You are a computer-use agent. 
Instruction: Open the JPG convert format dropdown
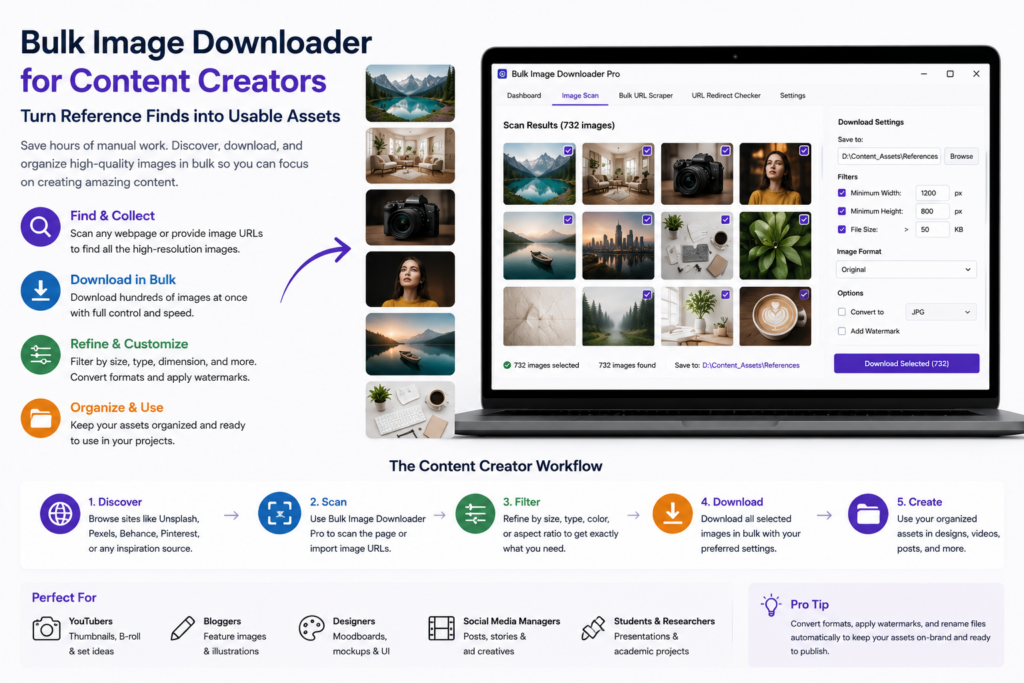pyautogui.click(x=940, y=312)
